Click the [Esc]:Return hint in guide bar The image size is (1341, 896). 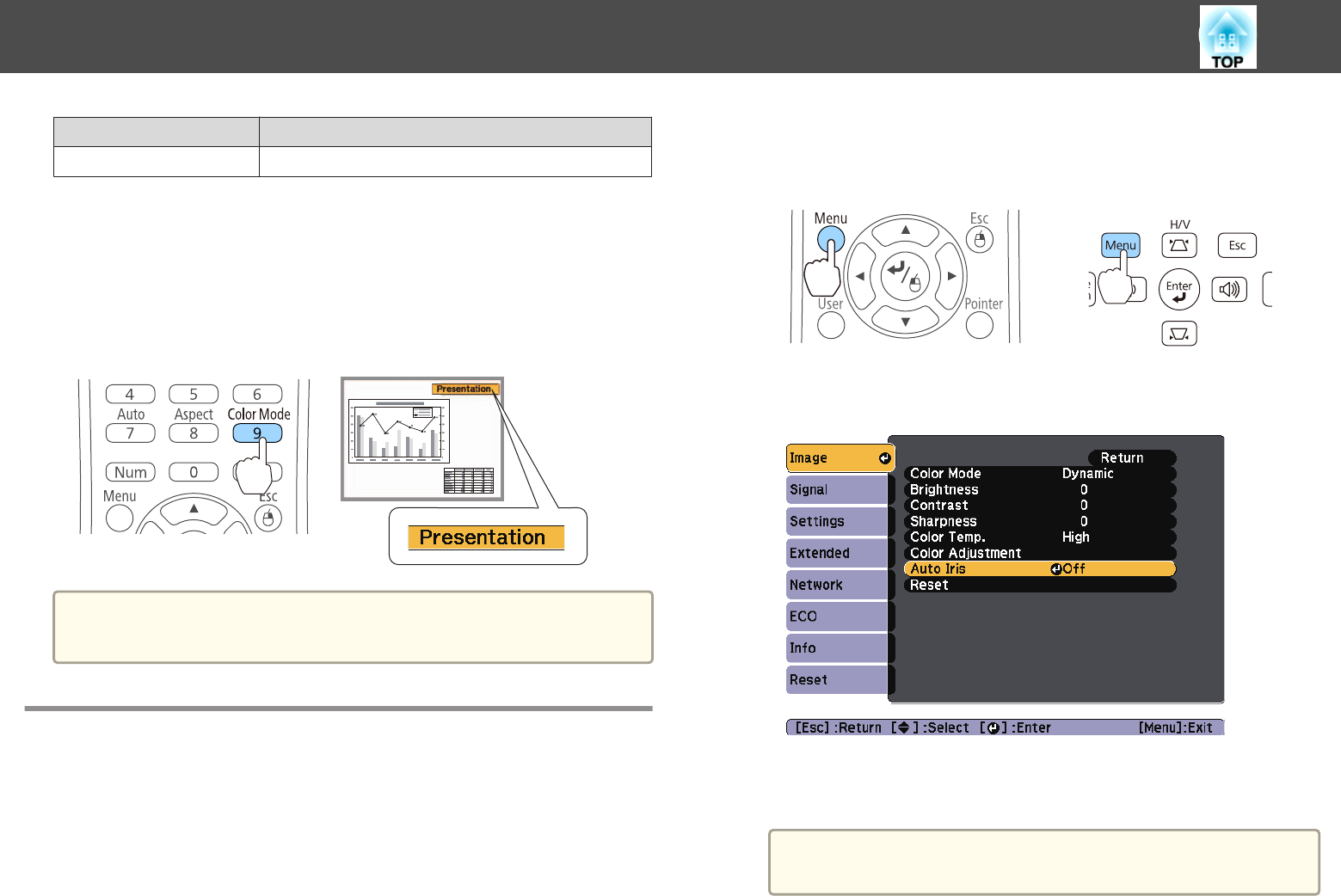click(839, 727)
